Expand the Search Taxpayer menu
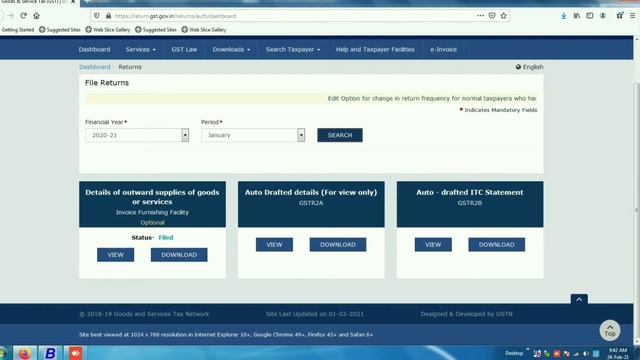This screenshot has height=360, width=640. (x=293, y=49)
